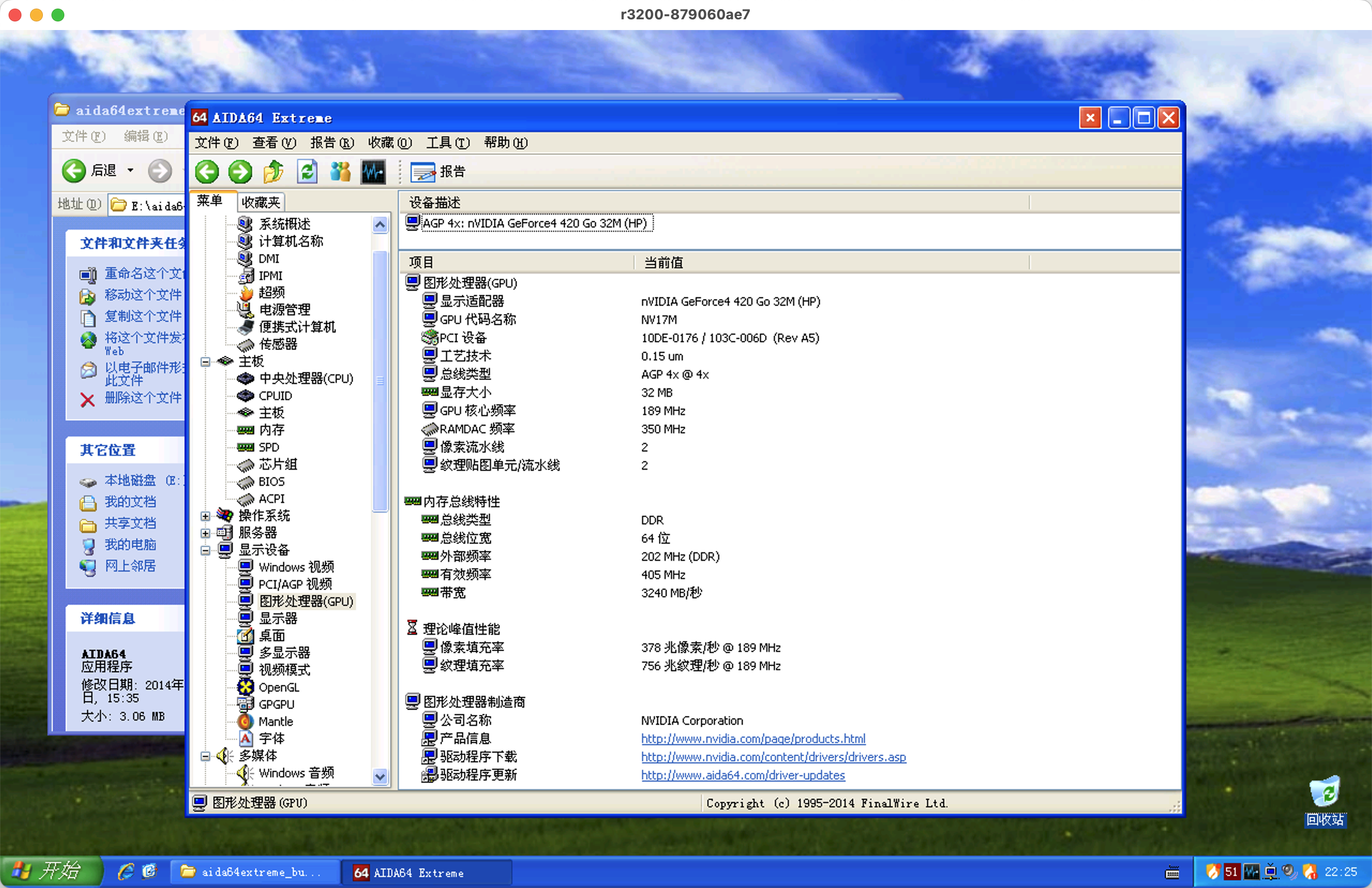Open the users icon in AIDA64 toolbar
The image size is (1372, 888).
coord(340,171)
